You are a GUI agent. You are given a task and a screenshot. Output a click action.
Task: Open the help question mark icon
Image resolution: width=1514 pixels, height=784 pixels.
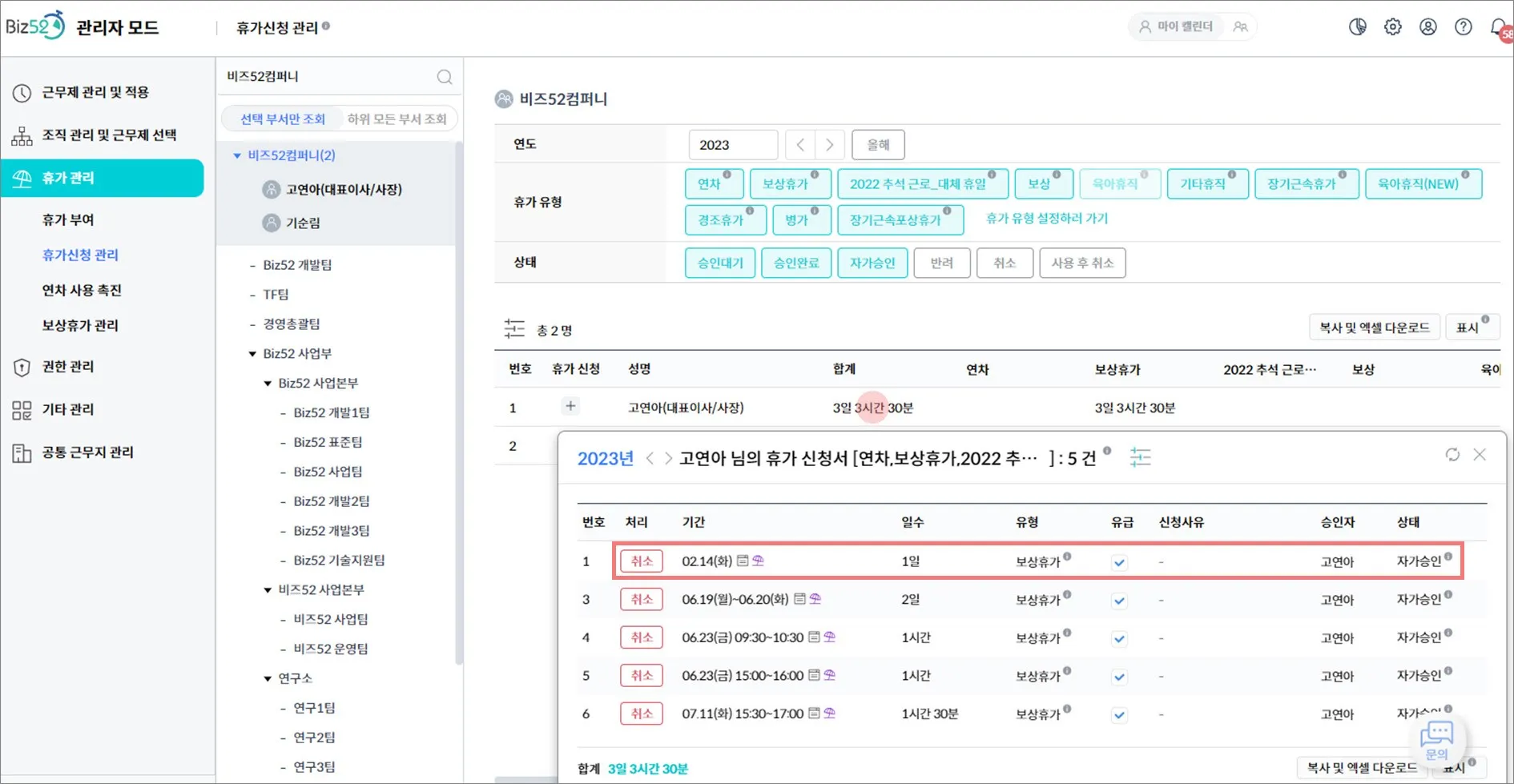(1464, 26)
